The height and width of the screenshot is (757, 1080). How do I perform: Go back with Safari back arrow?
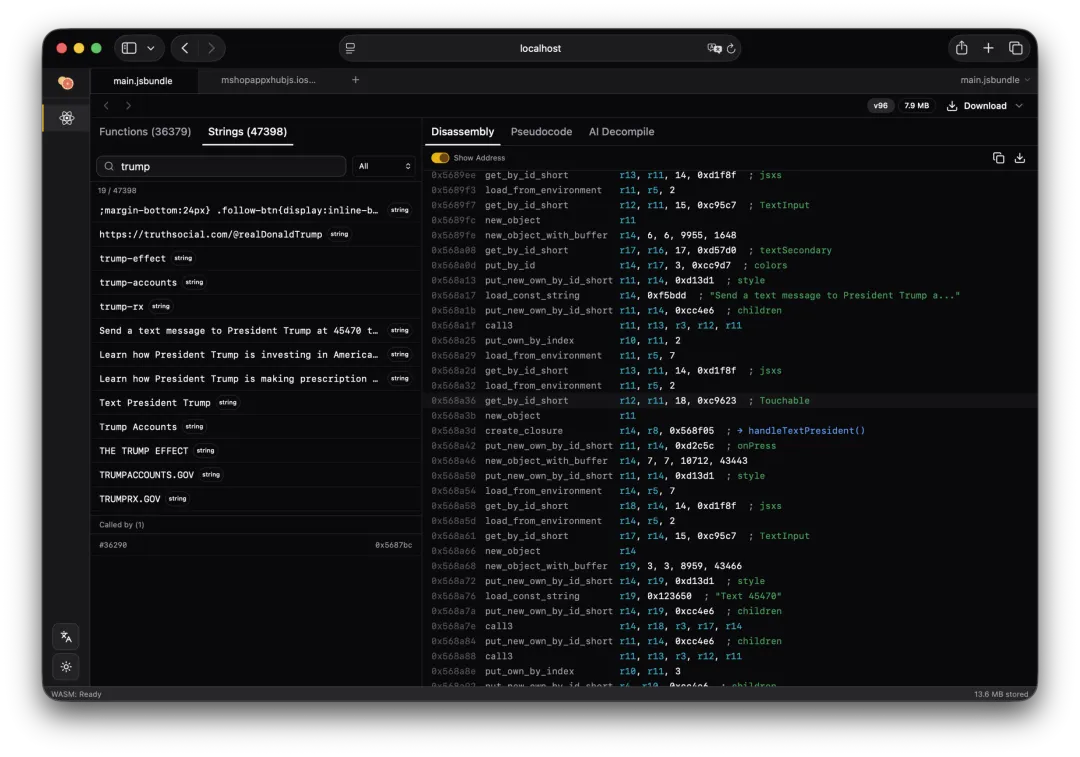click(x=185, y=48)
